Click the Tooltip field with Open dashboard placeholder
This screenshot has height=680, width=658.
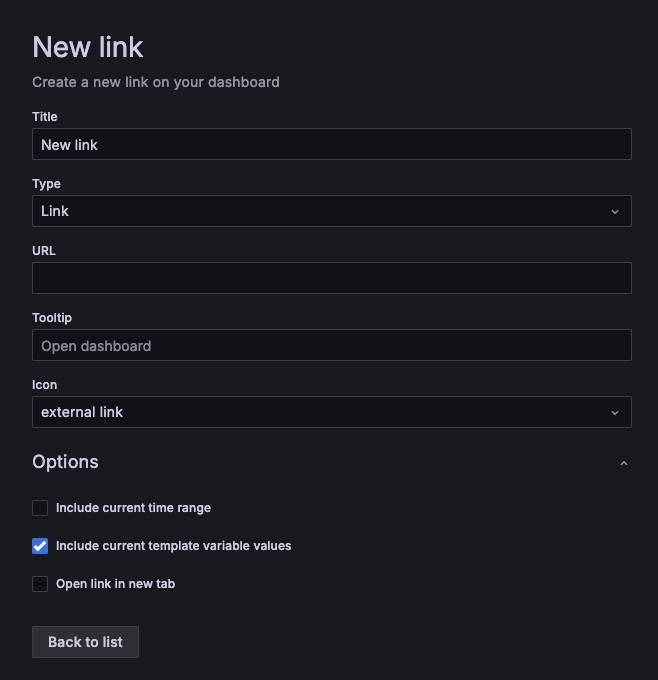331,345
